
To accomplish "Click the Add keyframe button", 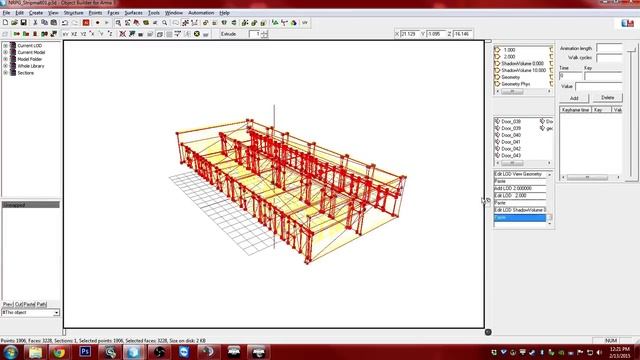I will 574,98.
